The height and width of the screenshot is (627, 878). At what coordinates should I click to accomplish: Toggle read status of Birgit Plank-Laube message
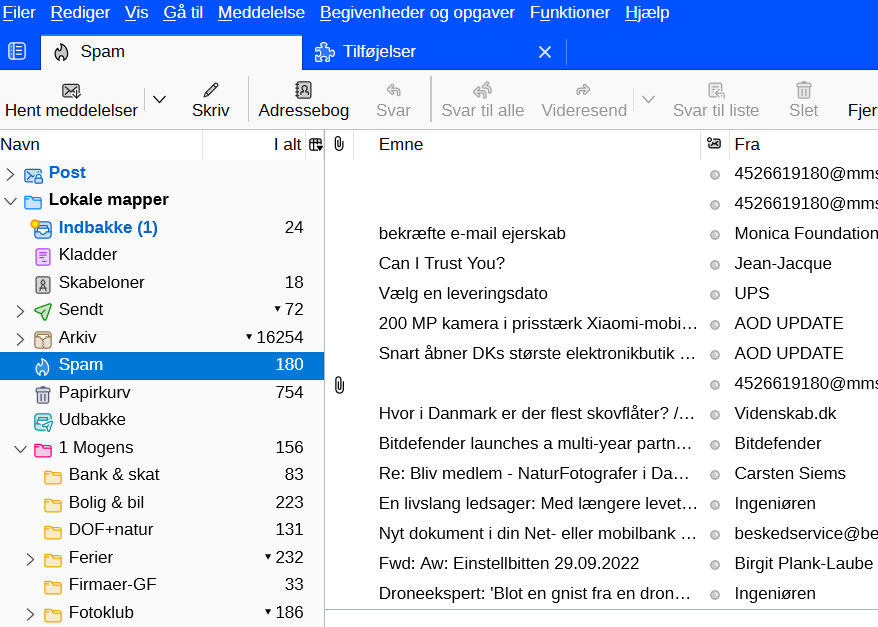coord(714,564)
